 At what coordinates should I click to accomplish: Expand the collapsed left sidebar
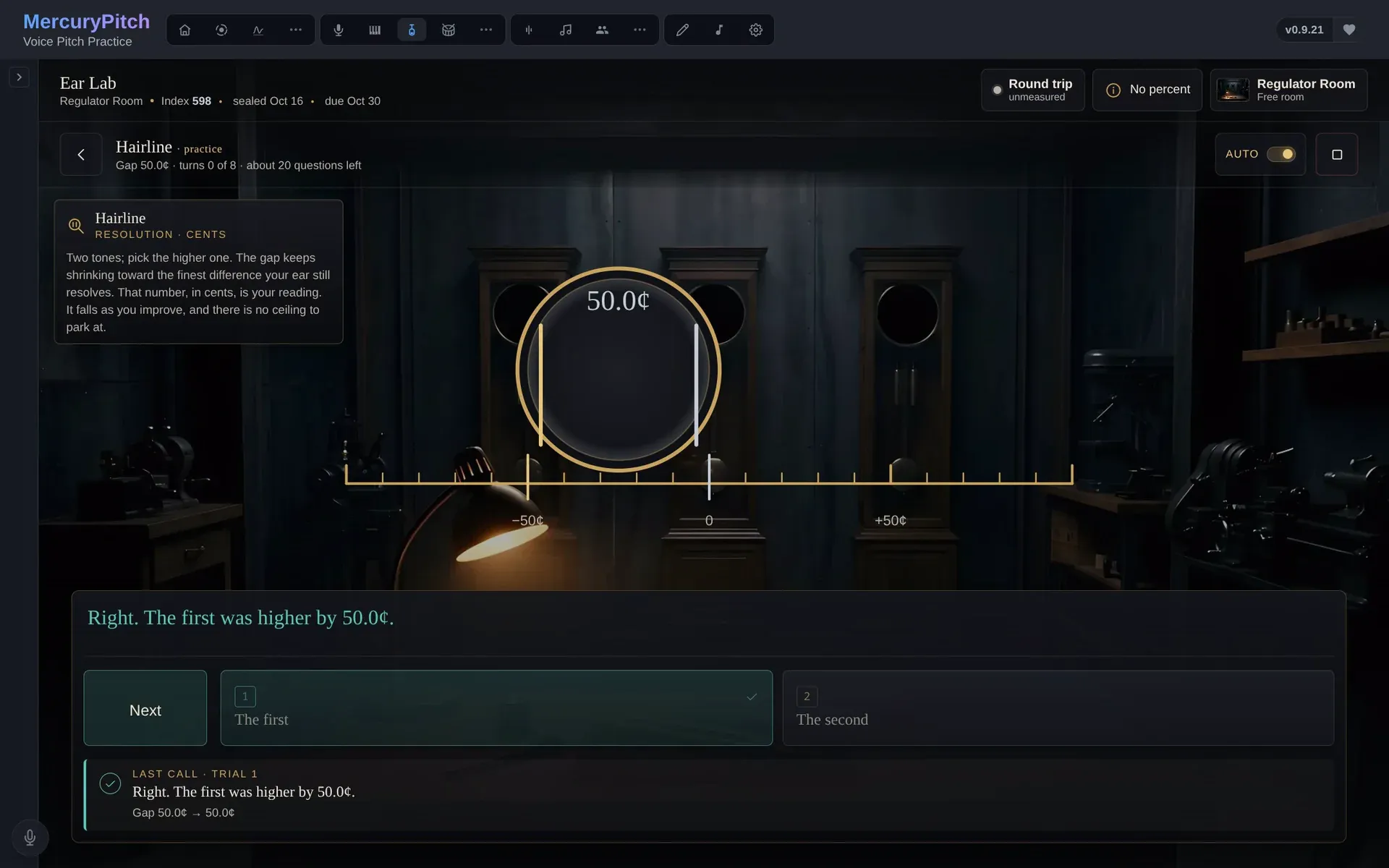(20, 77)
